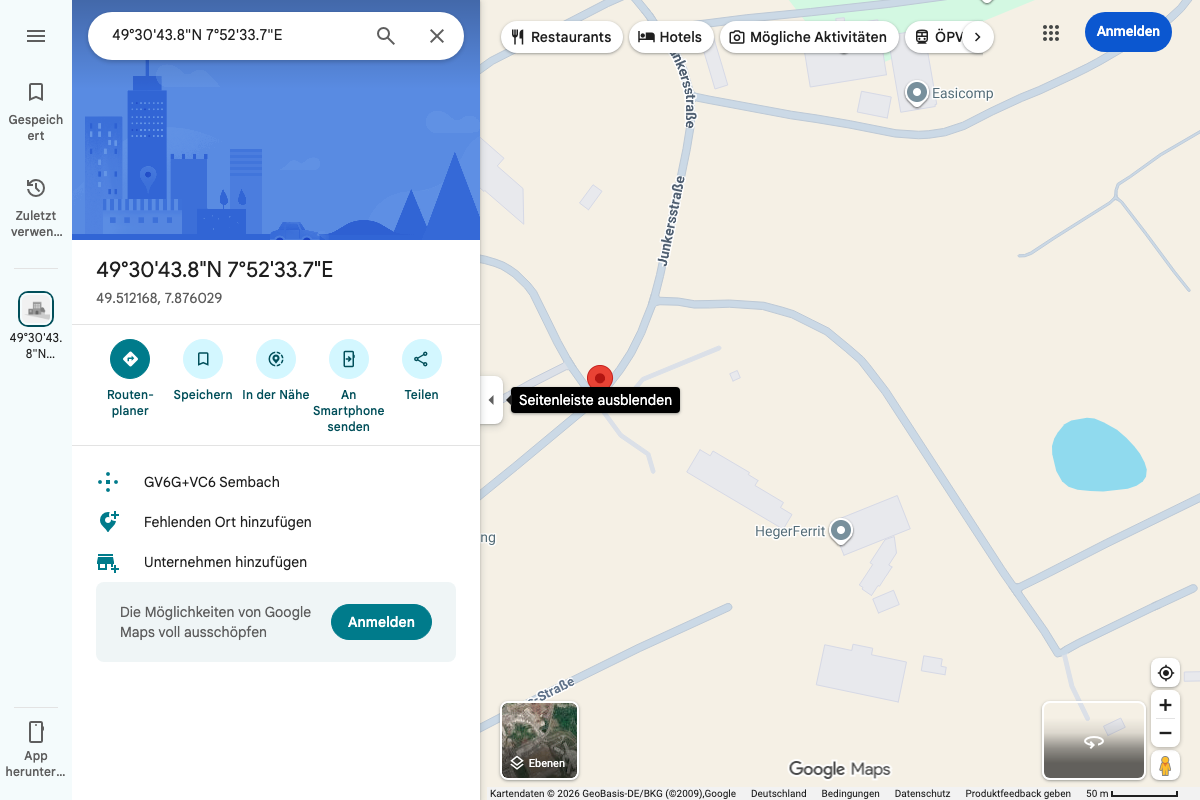Select the Hotels filter chip

click(671, 37)
